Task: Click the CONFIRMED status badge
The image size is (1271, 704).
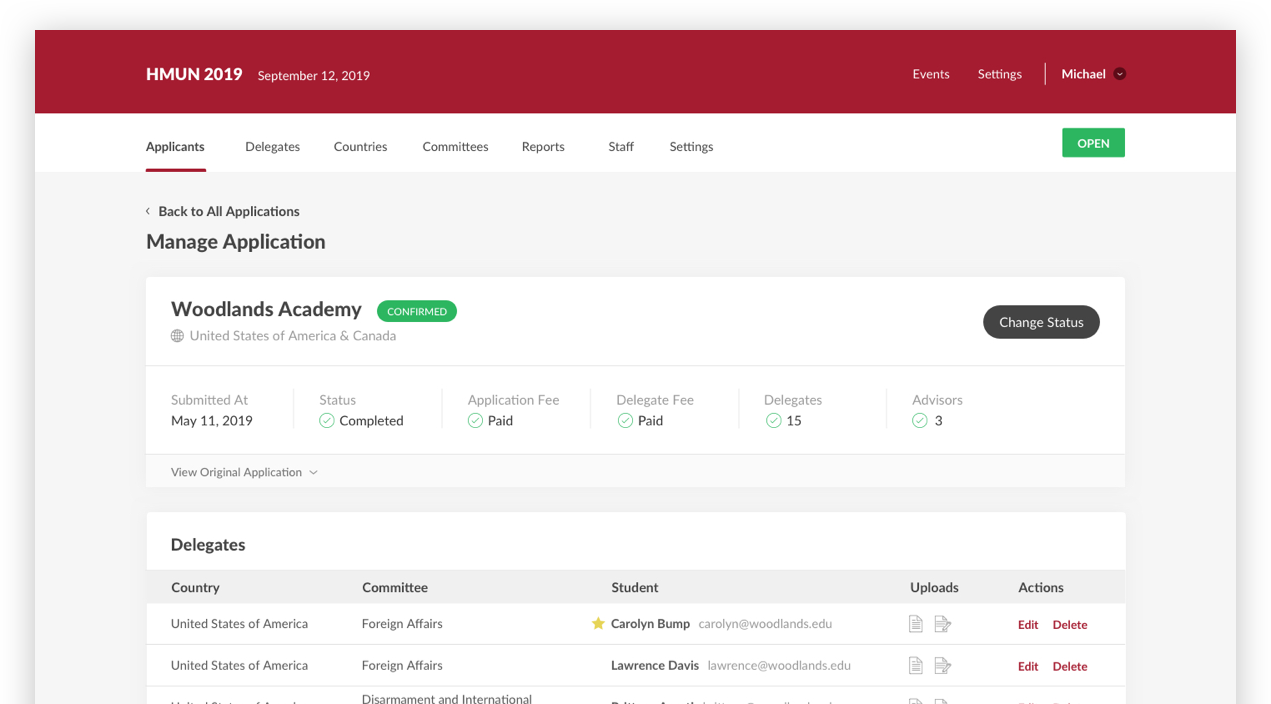Action: (417, 310)
